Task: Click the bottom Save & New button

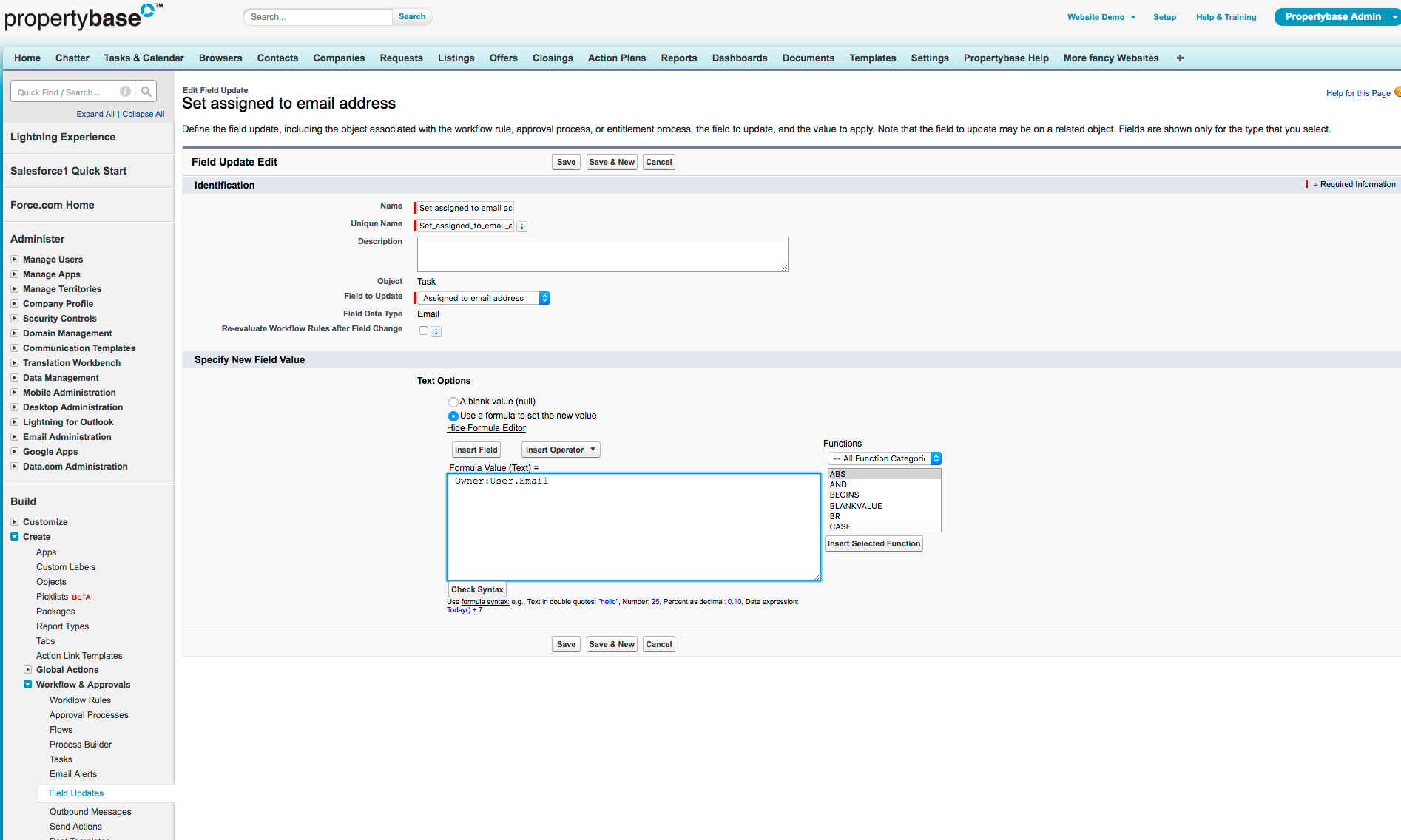Action: (612, 644)
